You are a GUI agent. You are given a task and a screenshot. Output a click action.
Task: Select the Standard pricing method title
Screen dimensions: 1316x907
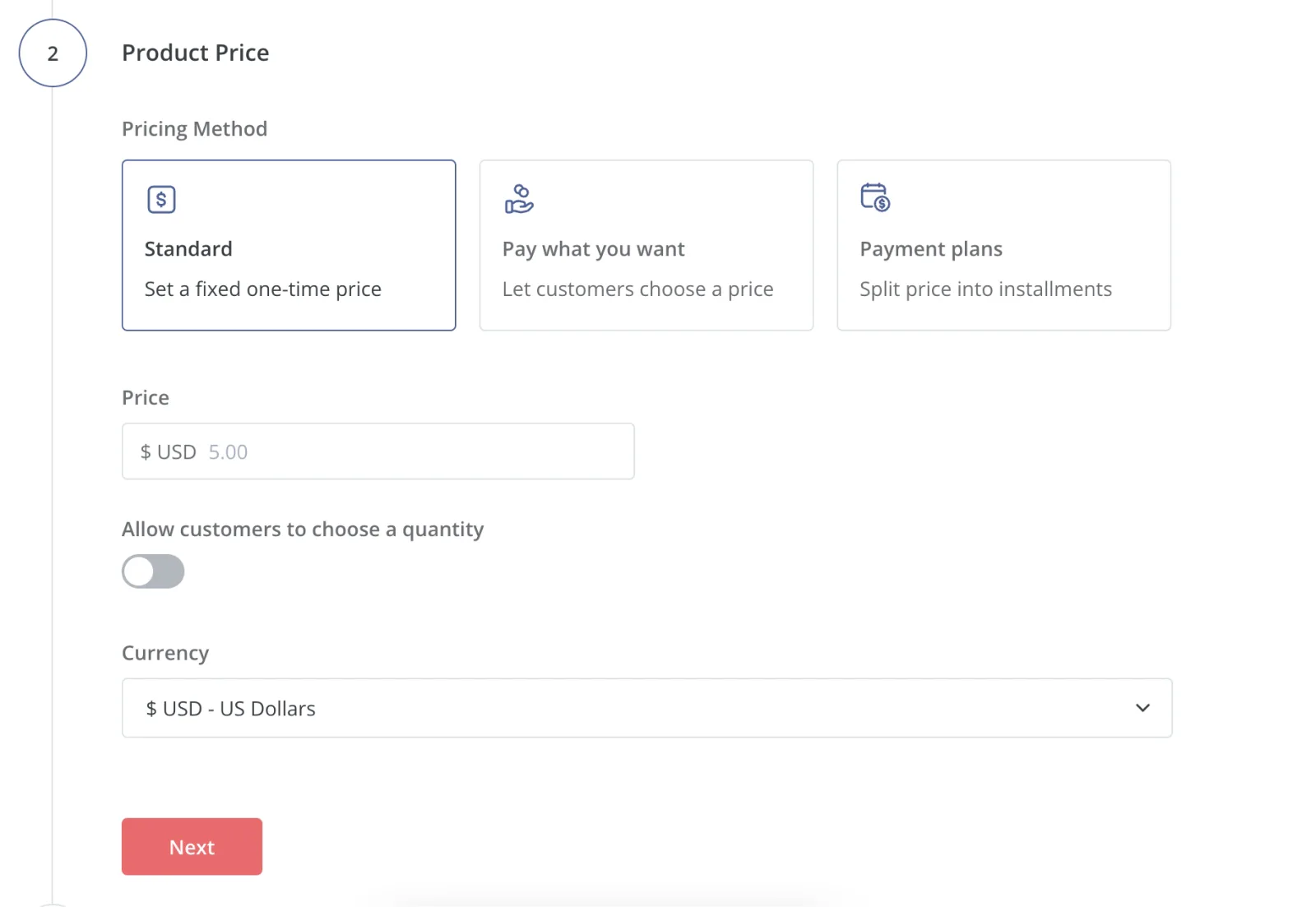(188, 249)
